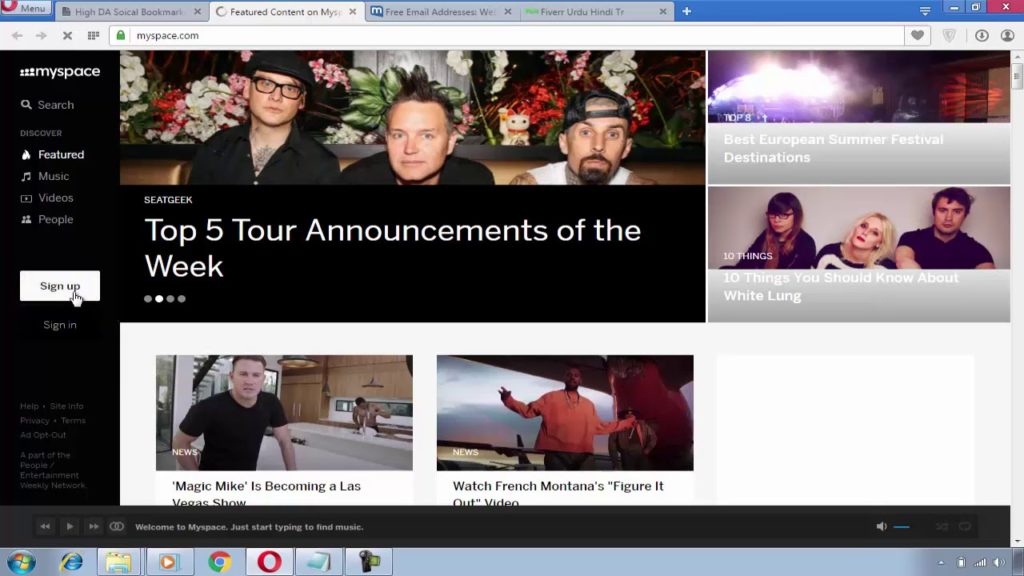Open the Magic Mike article thumbnail
Image resolution: width=1024 pixels, height=576 pixels.
tap(284, 413)
